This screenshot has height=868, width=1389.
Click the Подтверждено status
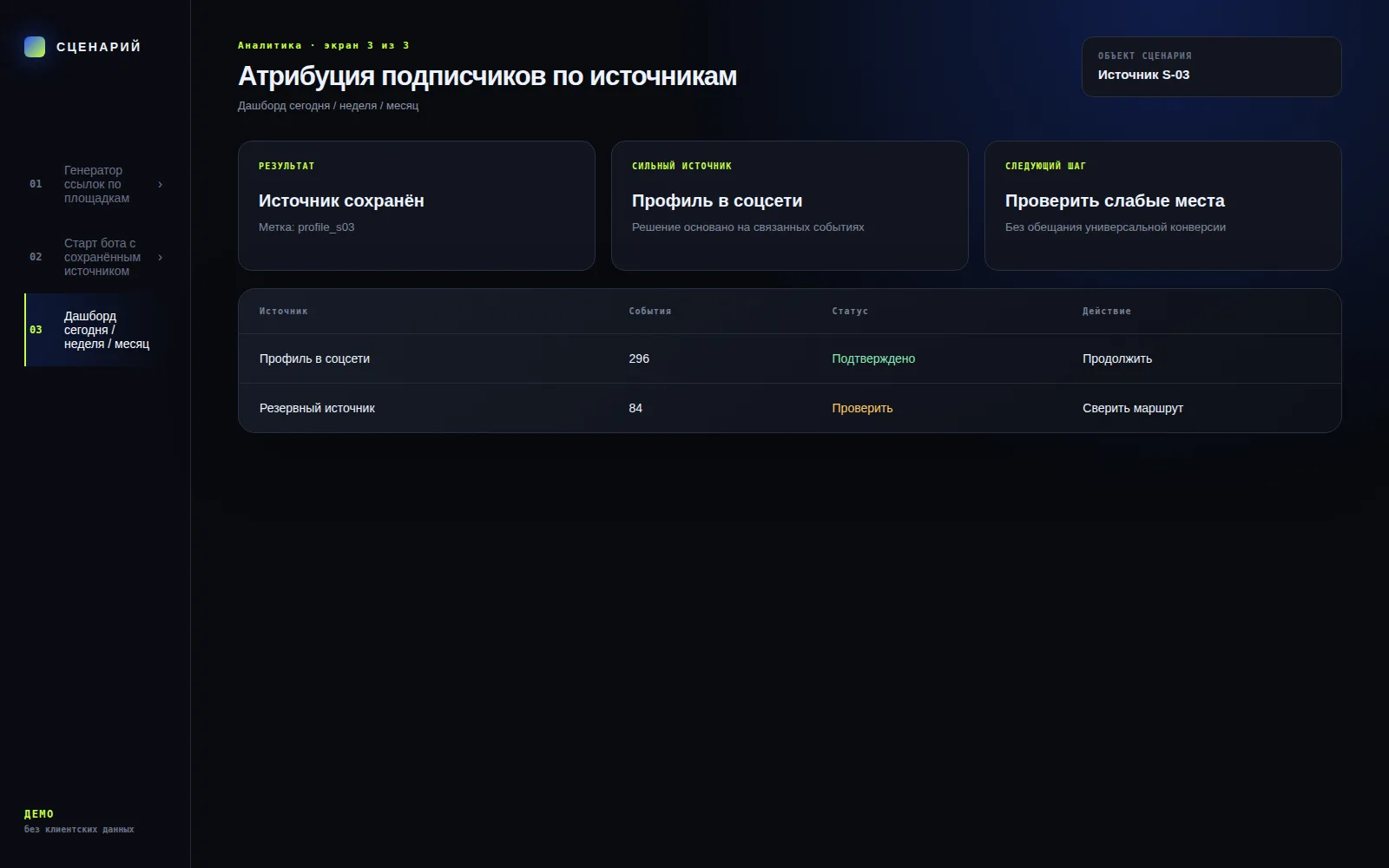point(873,358)
